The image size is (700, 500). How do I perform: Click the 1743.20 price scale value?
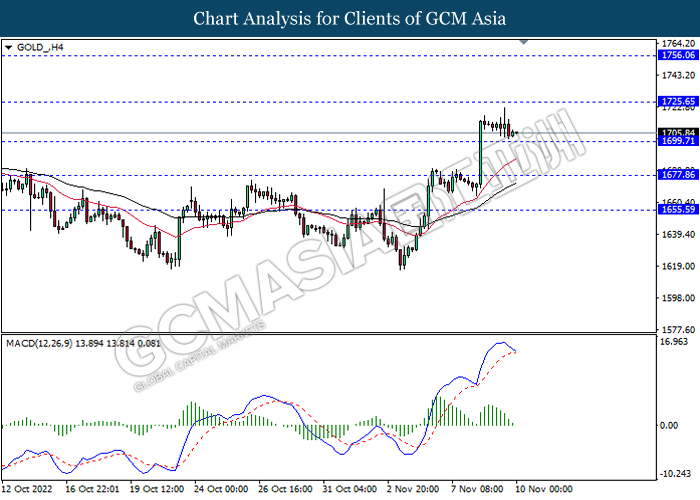[x=678, y=75]
